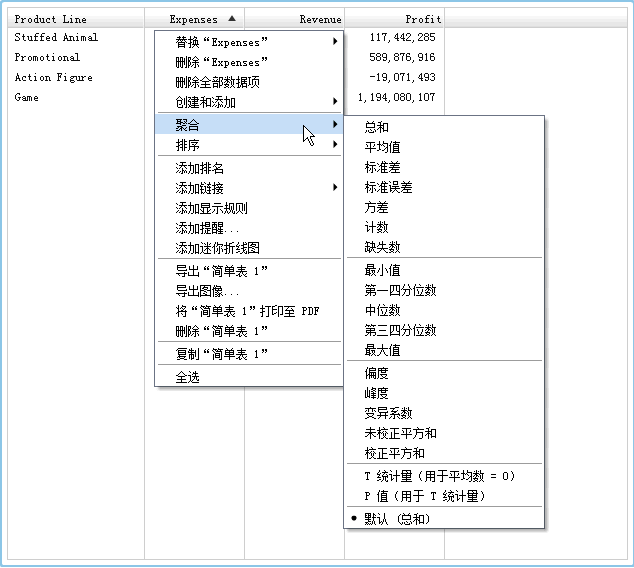Choose 峰度 aggregation
634x568 pixels.
point(444,393)
